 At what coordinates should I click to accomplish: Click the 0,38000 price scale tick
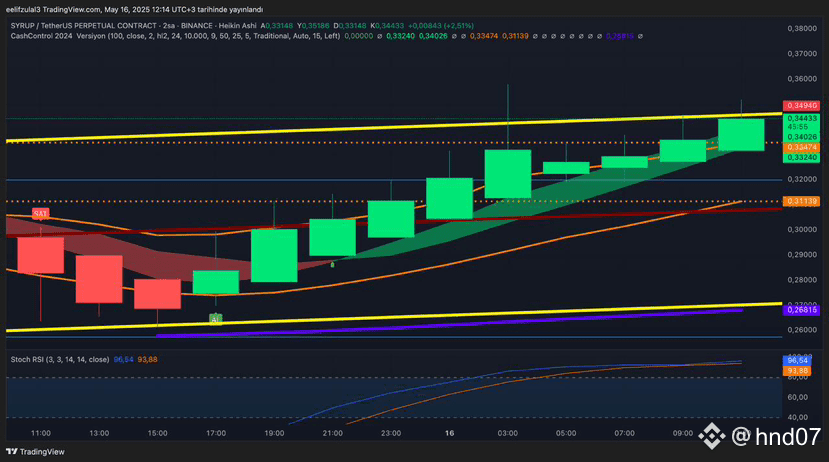point(802,29)
